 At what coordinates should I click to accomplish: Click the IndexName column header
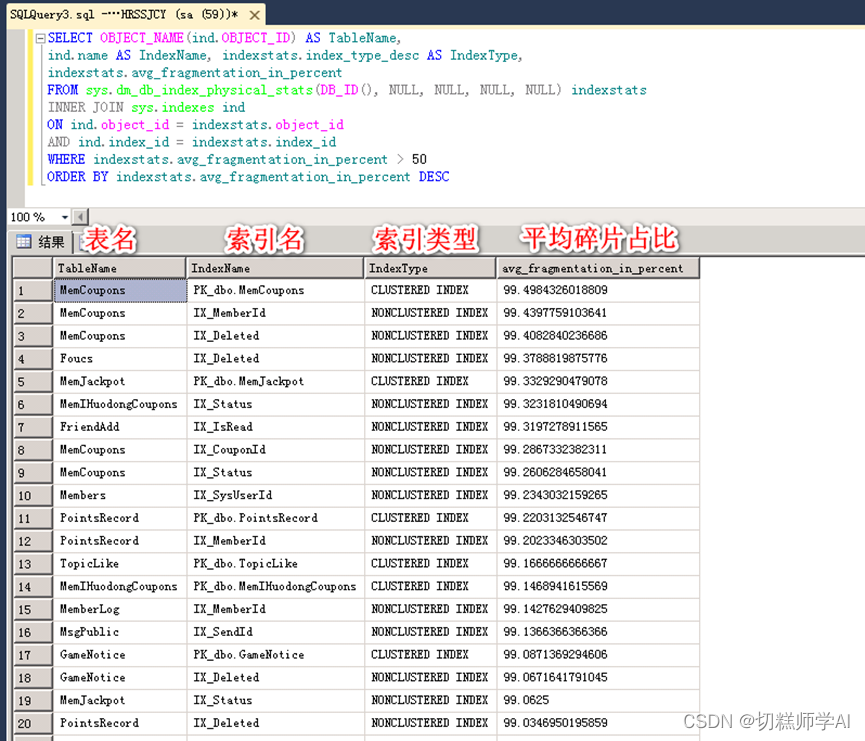pos(275,268)
